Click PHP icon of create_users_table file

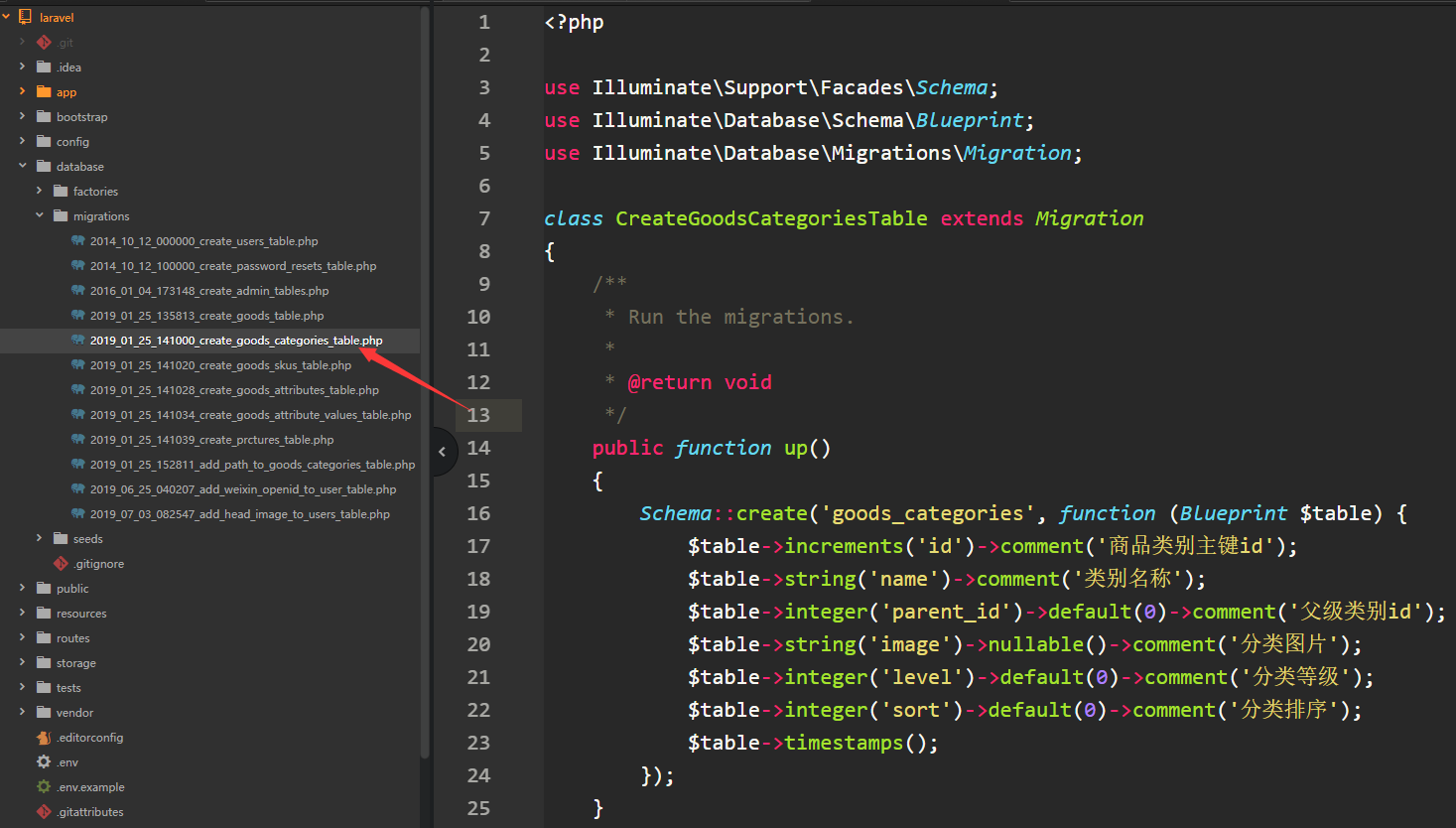pos(77,240)
